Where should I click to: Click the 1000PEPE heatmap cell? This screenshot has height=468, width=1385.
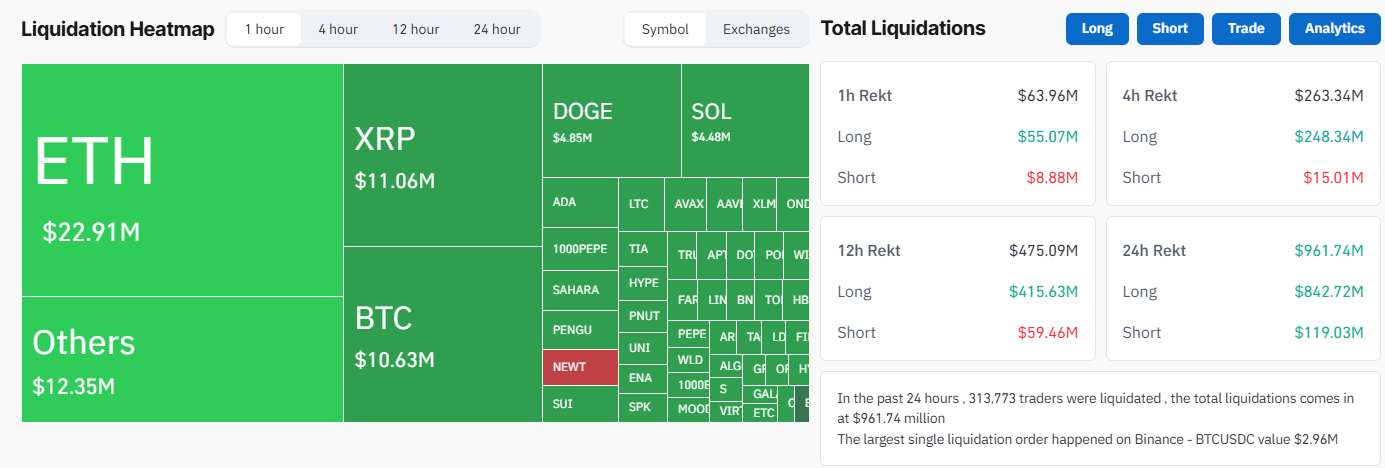(580, 249)
